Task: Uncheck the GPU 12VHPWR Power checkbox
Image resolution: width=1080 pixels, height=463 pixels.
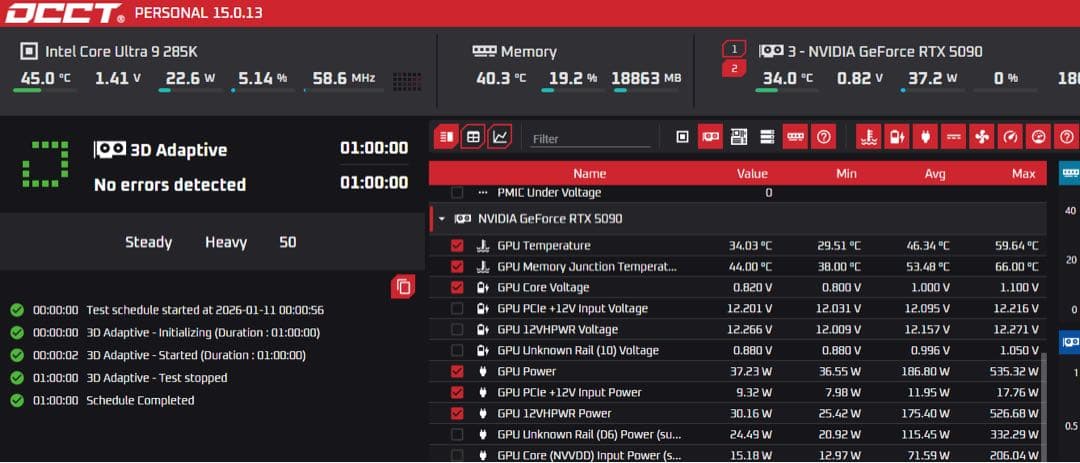Action: coord(457,413)
